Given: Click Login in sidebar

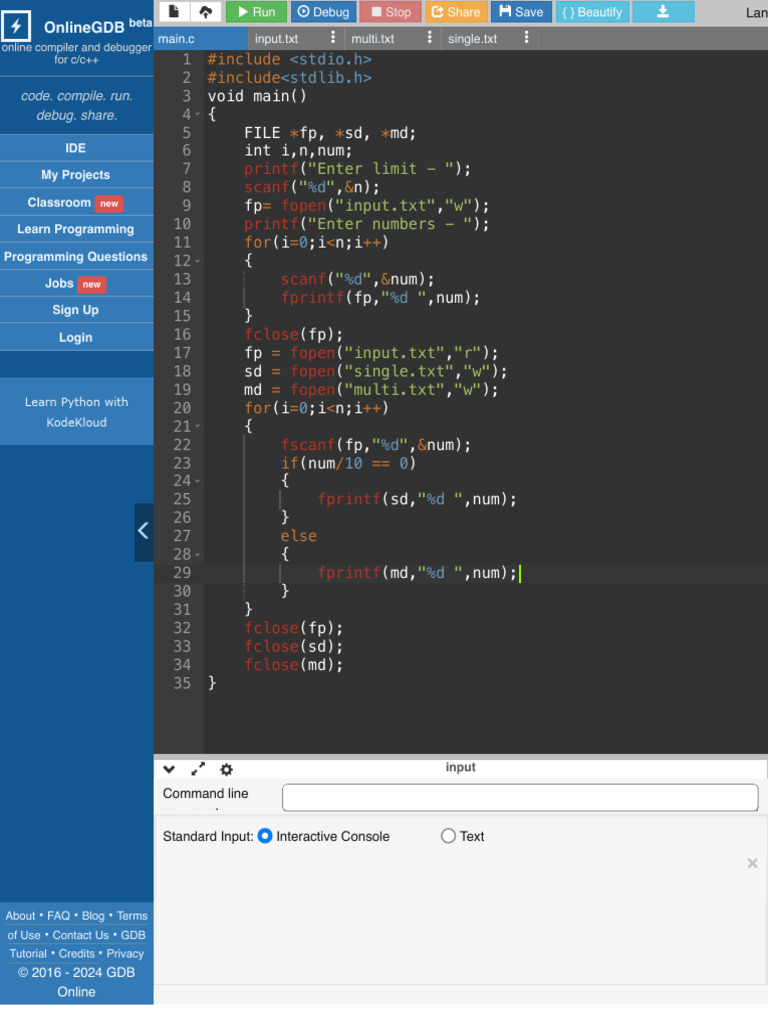Looking at the screenshot, I should pyautogui.click(x=76, y=338).
